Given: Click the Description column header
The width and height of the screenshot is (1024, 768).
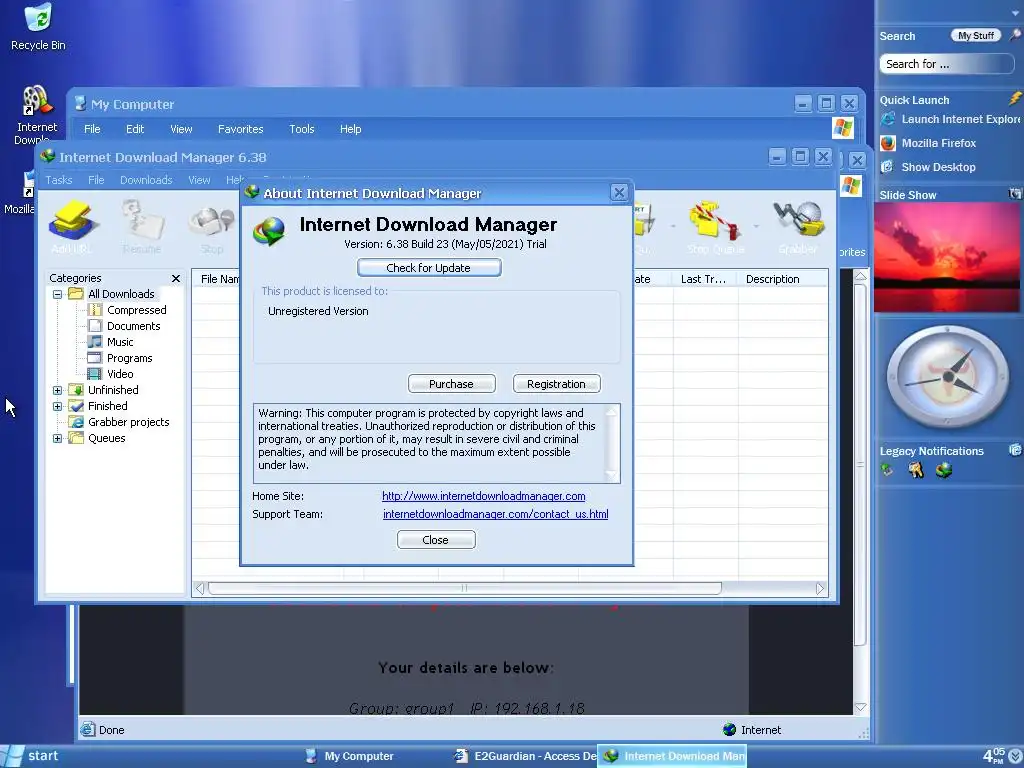Looking at the screenshot, I should pyautogui.click(x=782, y=279).
